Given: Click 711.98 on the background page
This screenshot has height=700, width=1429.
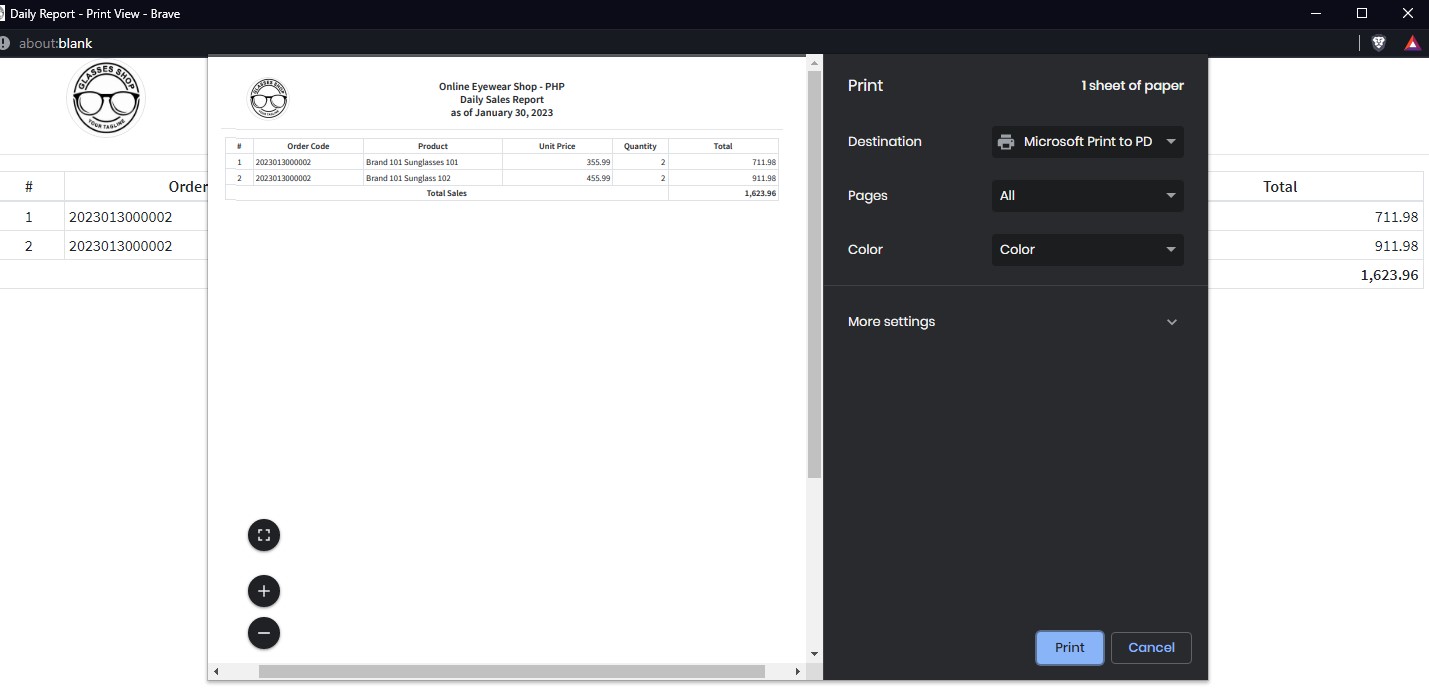Looking at the screenshot, I should click(x=1396, y=217).
